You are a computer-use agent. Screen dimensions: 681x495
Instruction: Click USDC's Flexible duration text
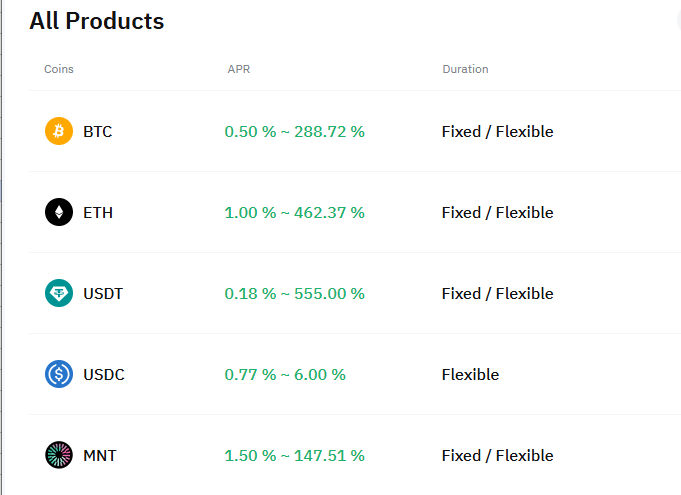(470, 375)
